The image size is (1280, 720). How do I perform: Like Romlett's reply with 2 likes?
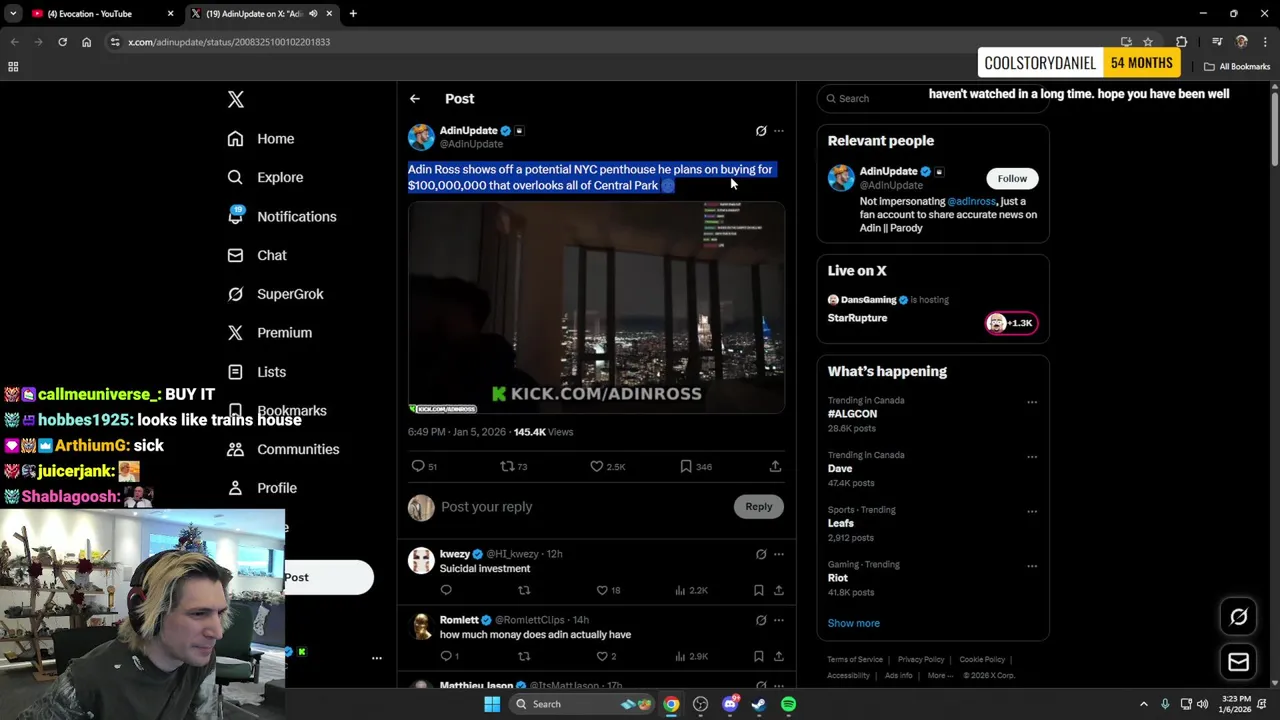[x=602, y=656]
